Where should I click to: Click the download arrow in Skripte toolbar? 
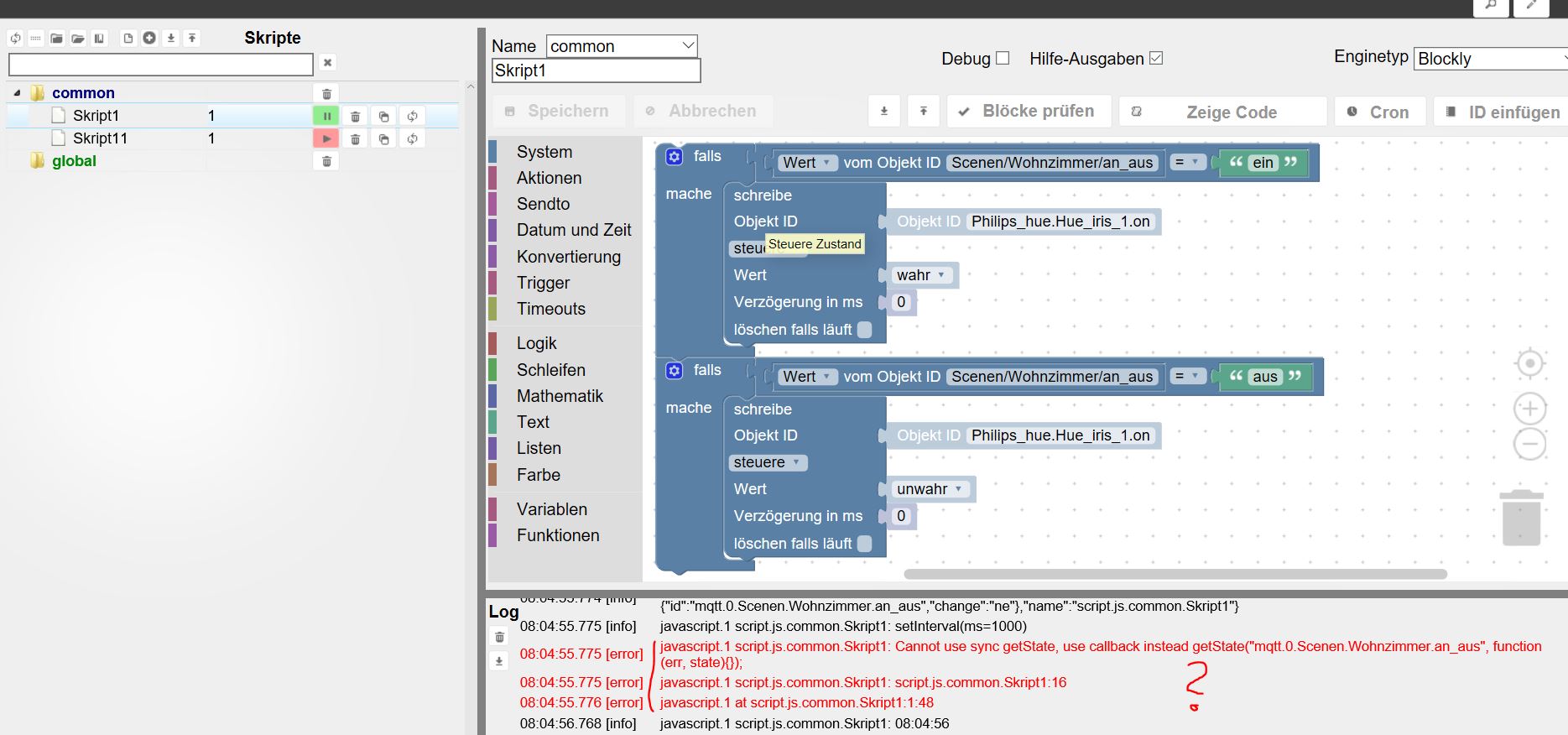(171, 38)
